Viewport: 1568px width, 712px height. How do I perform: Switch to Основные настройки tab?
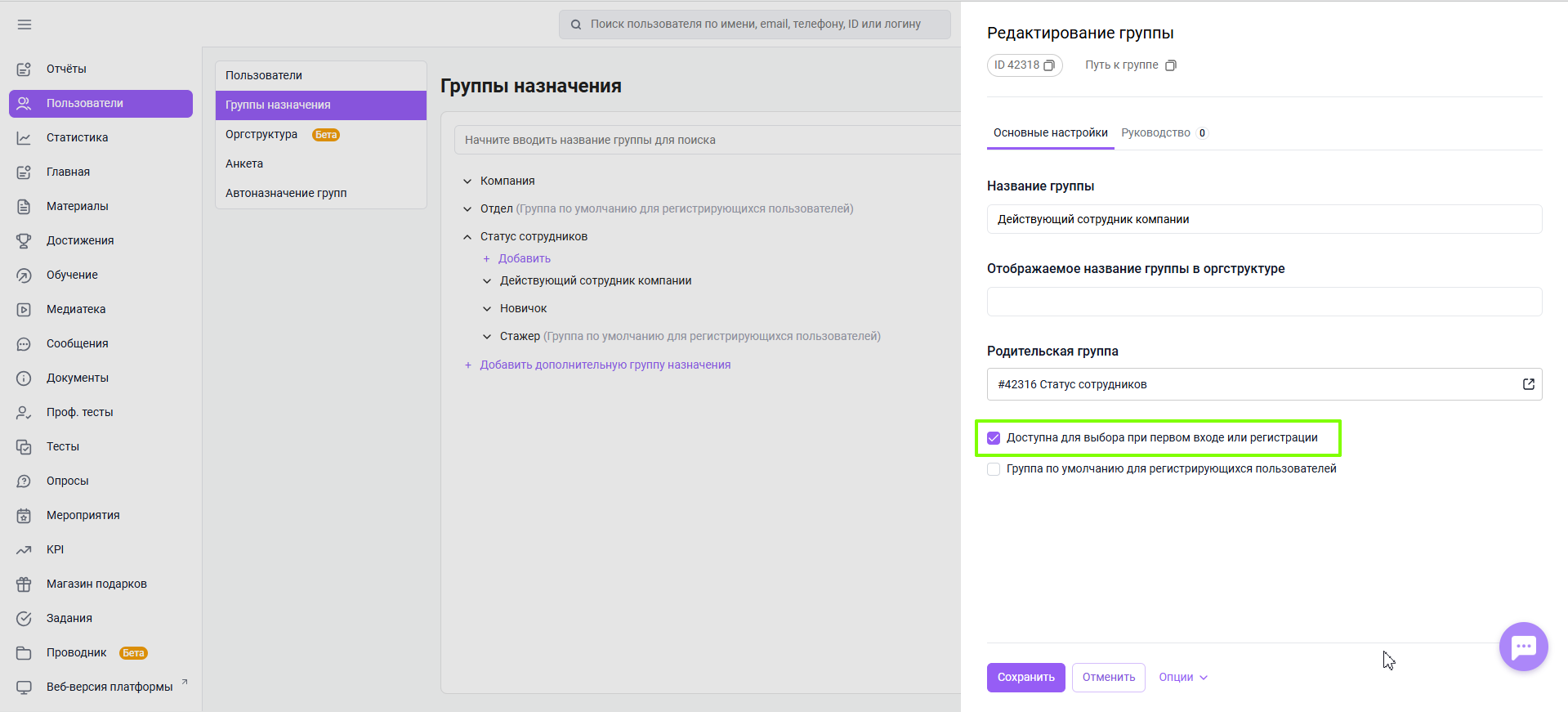(1051, 132)
